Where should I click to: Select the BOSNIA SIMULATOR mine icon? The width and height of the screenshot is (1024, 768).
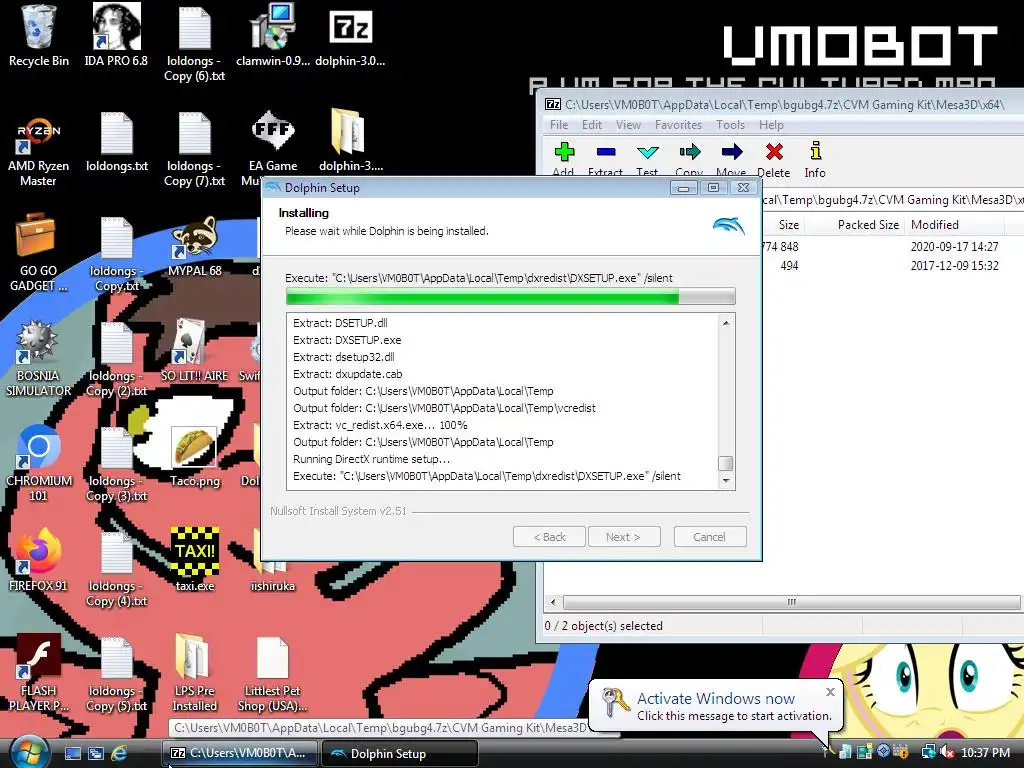click(39, 359)
